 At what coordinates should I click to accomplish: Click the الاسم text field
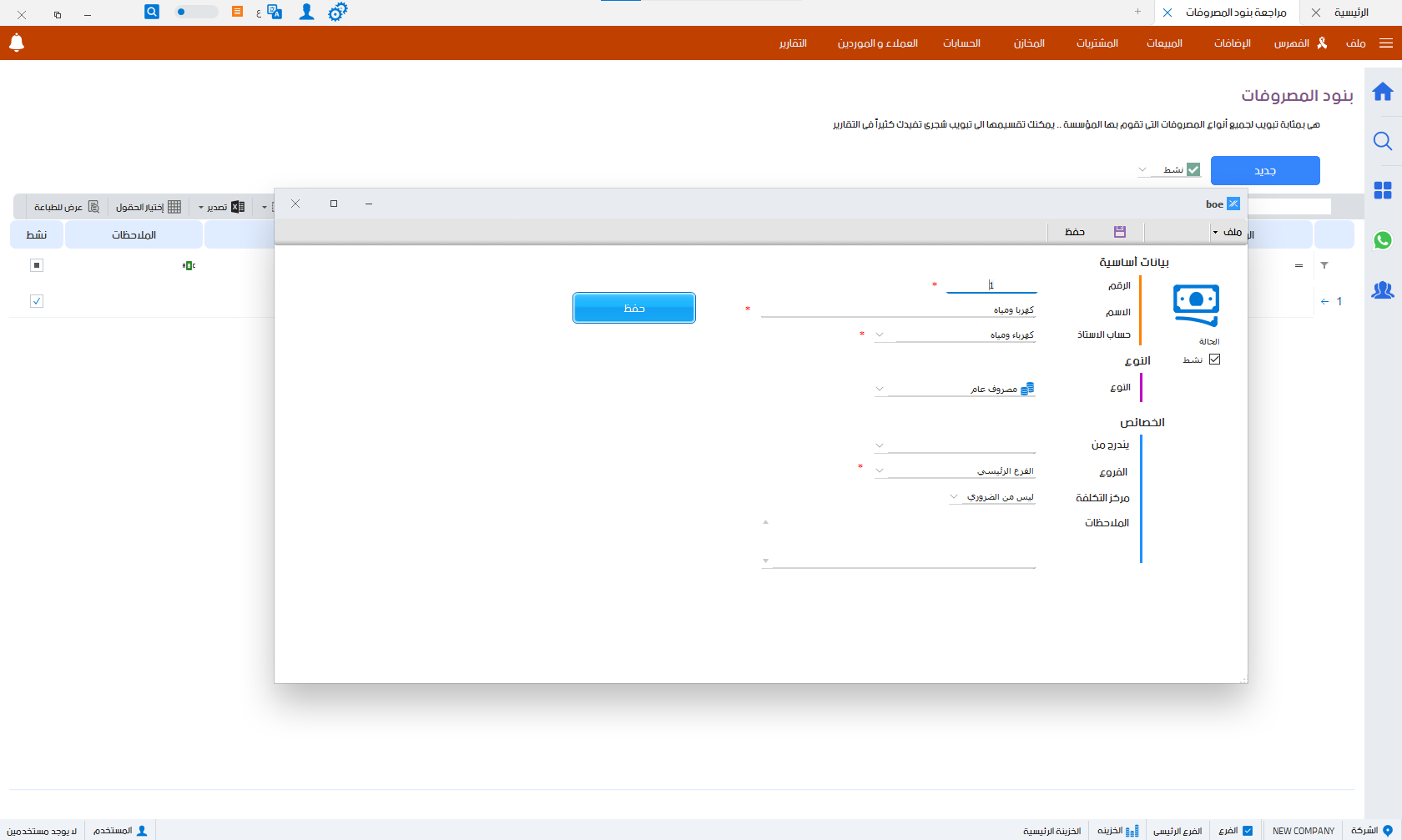coord(897,310)
